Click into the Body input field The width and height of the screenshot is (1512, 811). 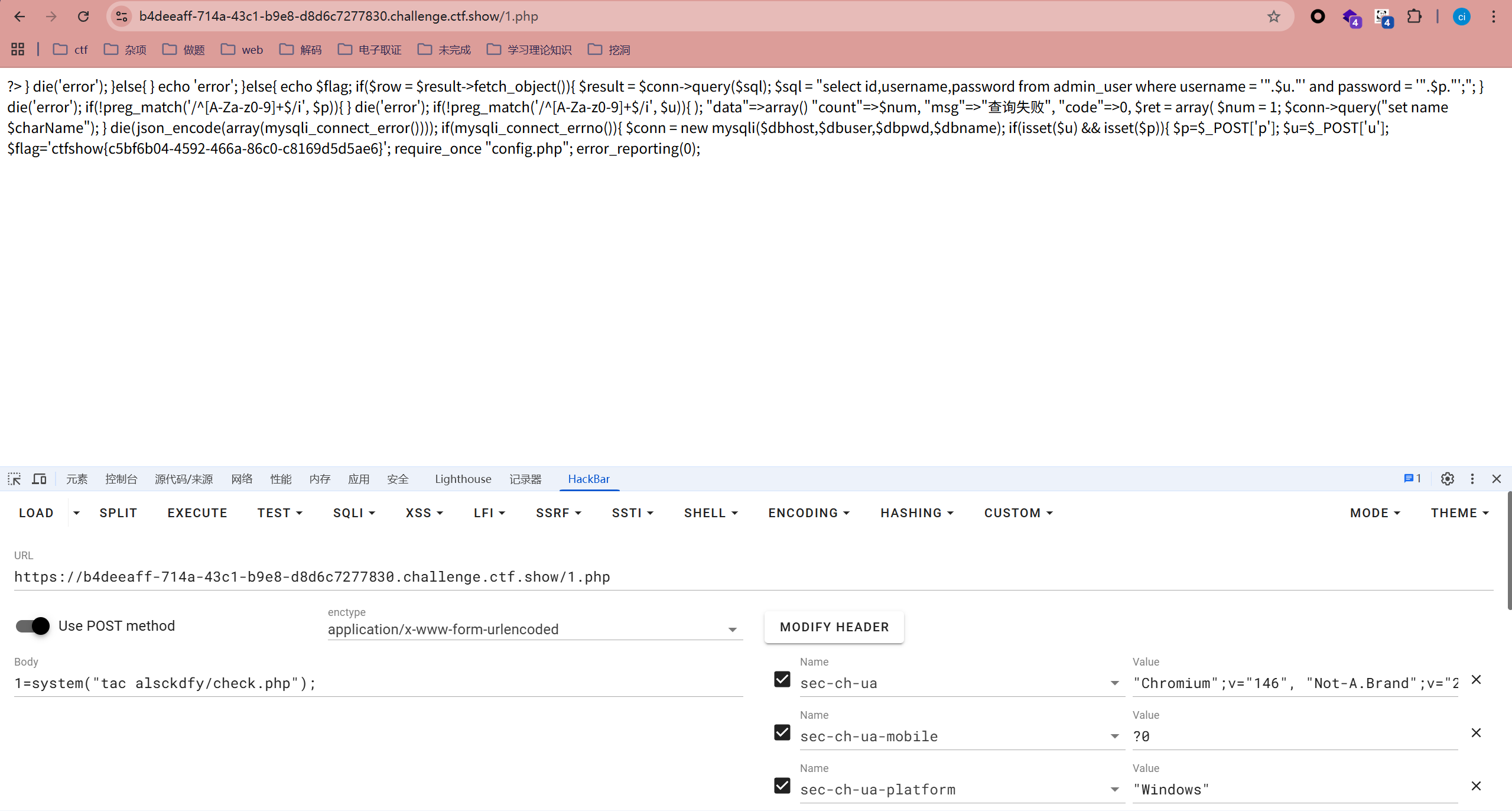(x=378, y=683)
